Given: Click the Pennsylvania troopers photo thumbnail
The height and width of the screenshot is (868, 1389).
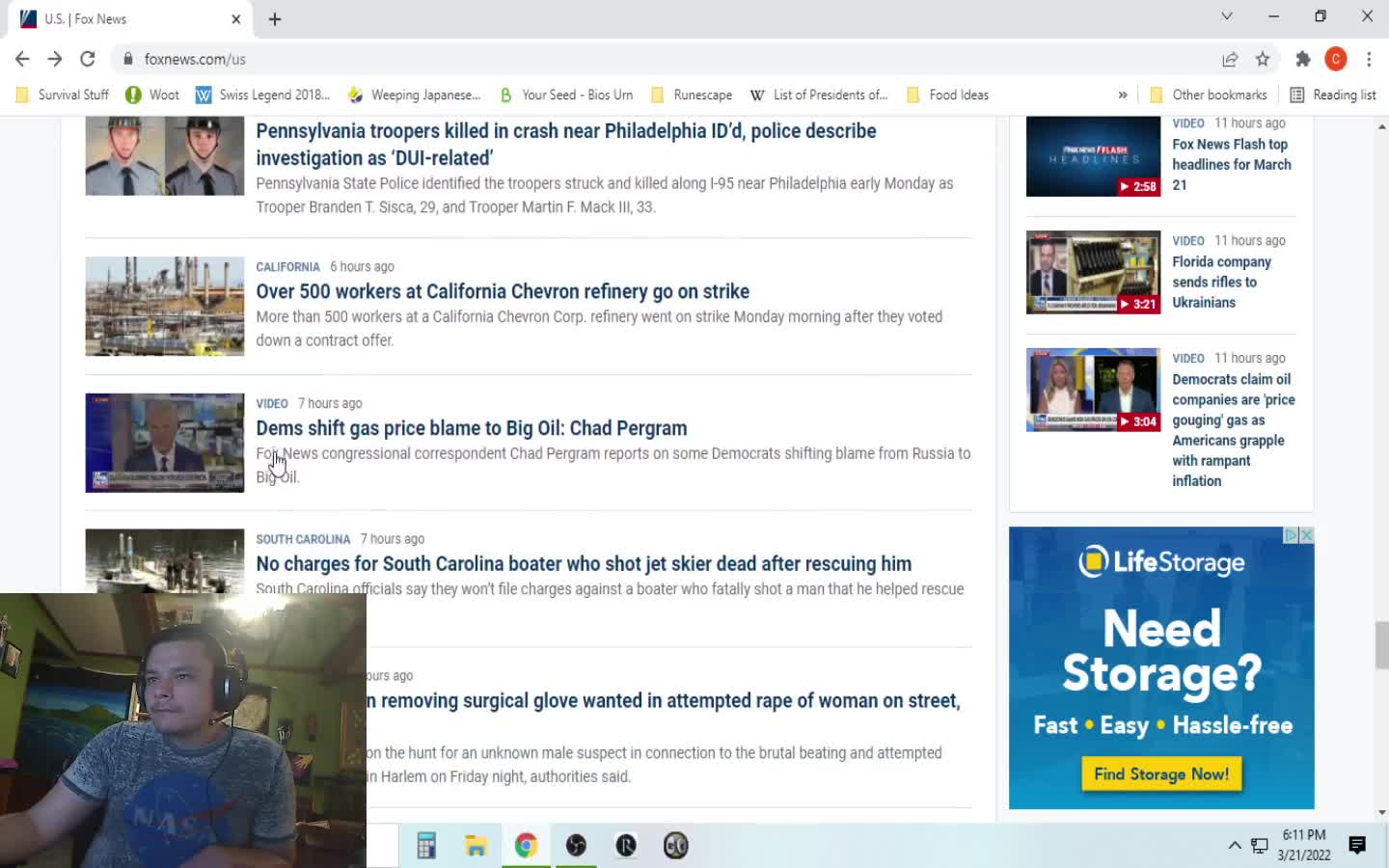Looking at the screenshot, I should point(165,155).
